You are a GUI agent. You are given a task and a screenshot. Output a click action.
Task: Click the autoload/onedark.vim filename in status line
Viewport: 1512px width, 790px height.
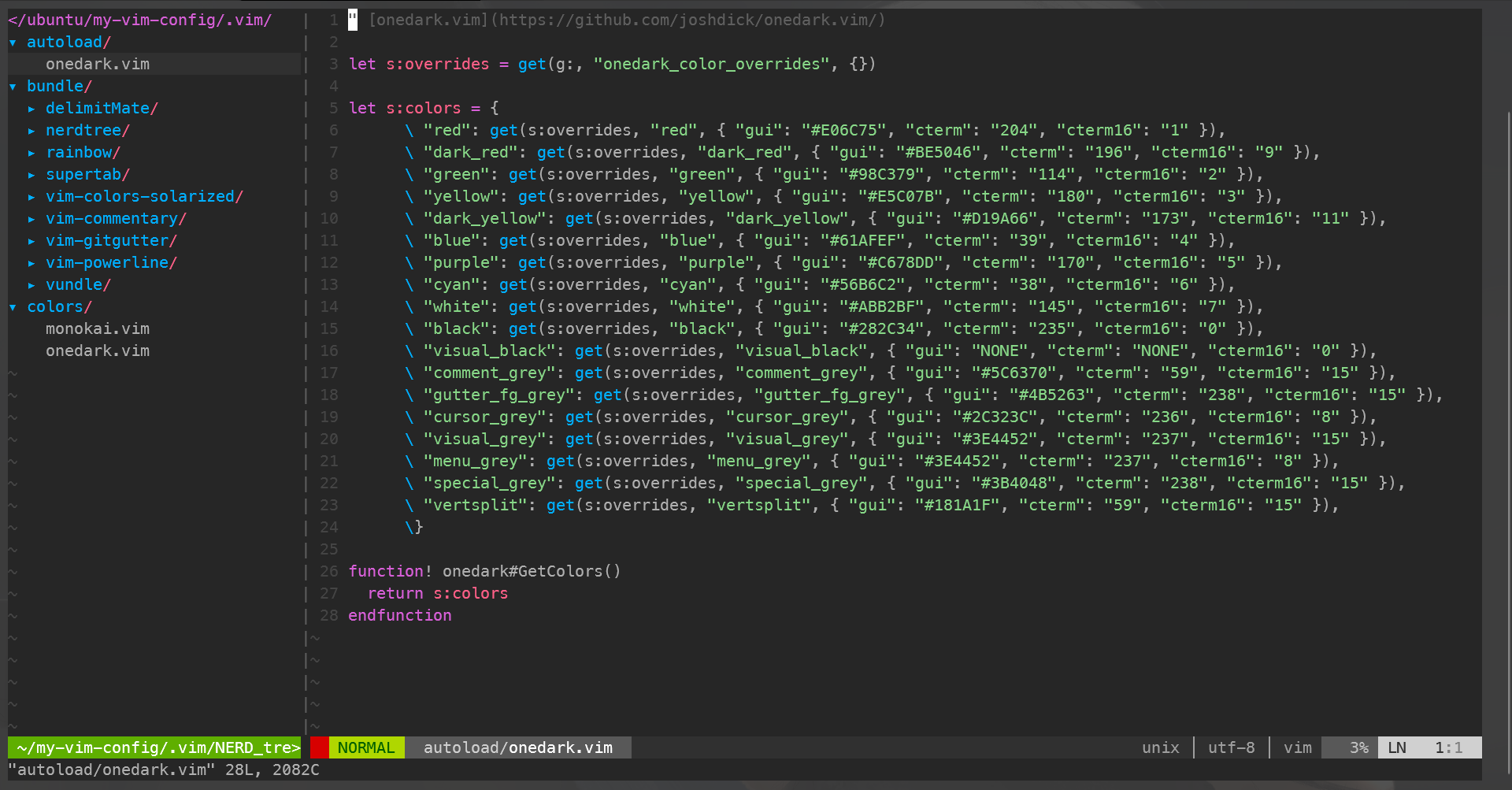pos(517,747)
